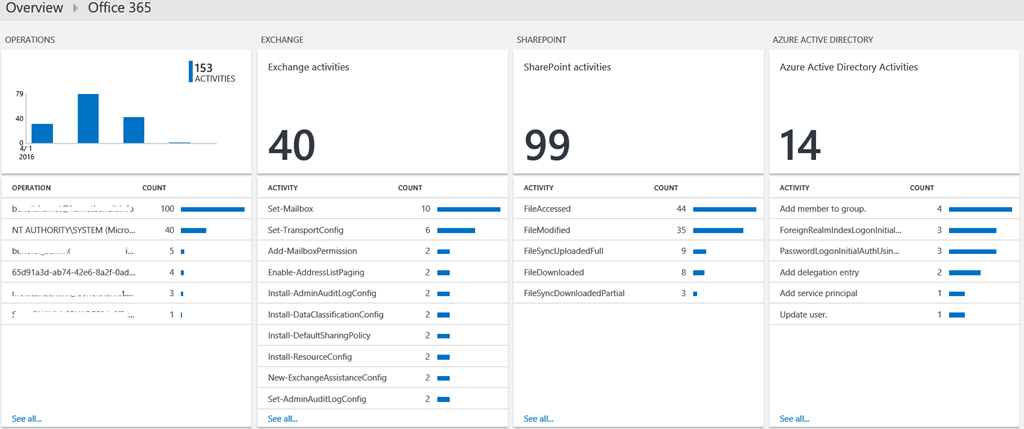Open the Azure Active Directory Activities tile
This screenshot has width=1024, height=429.
[x=895, y=112]
